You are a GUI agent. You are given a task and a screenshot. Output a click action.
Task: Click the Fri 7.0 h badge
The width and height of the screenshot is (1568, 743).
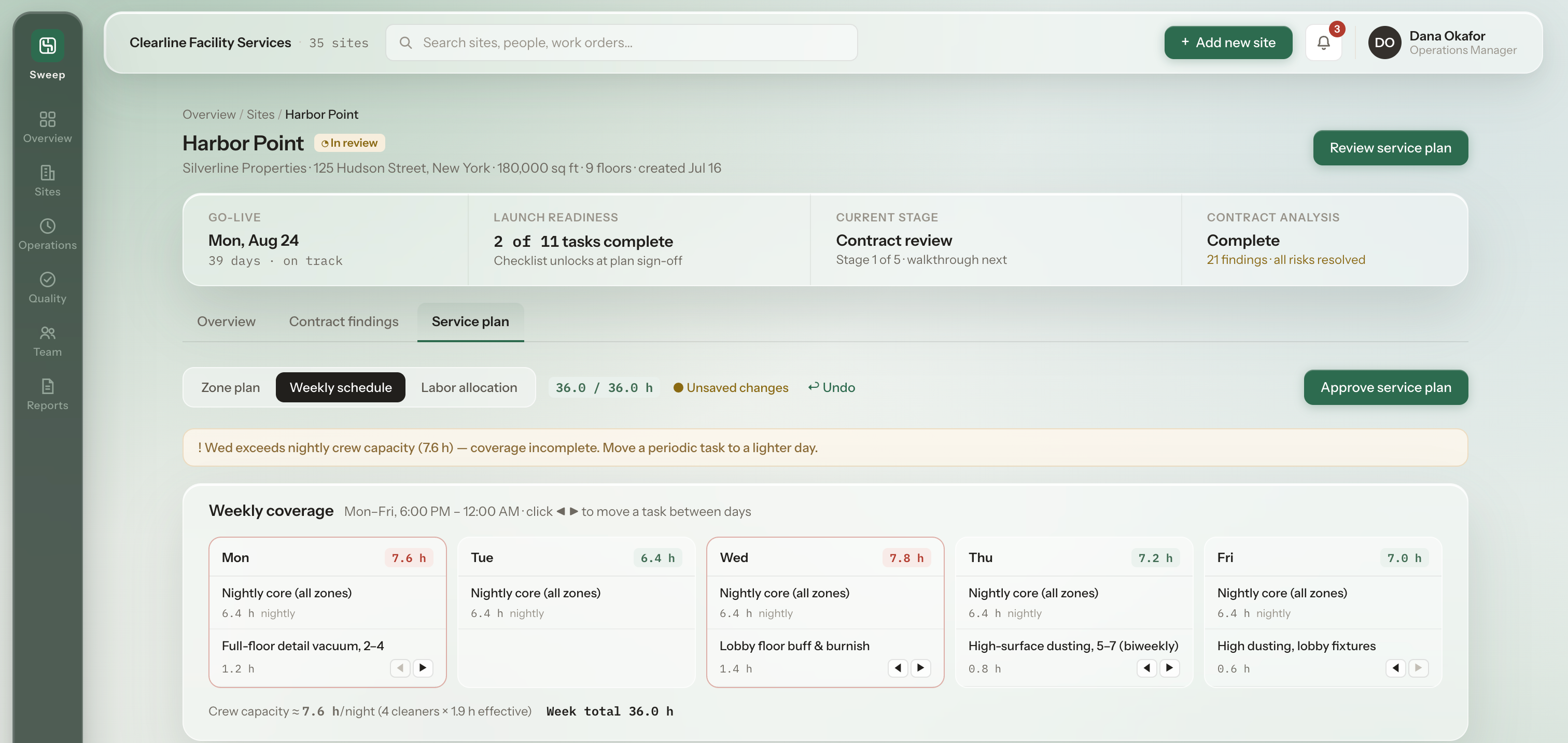pyautogui.click(x=1404, y=558)
